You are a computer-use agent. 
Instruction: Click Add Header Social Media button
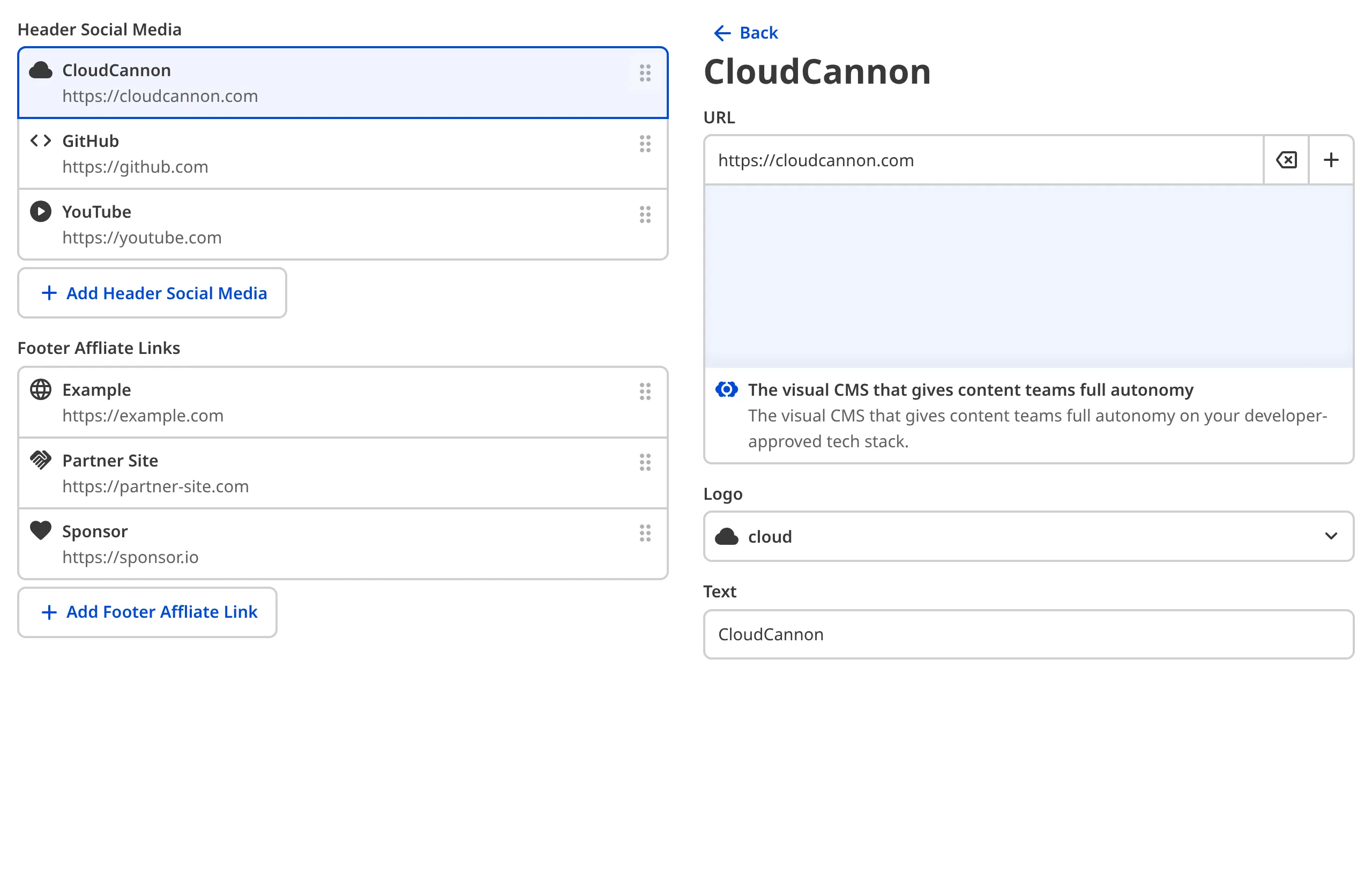coord(152,293)
